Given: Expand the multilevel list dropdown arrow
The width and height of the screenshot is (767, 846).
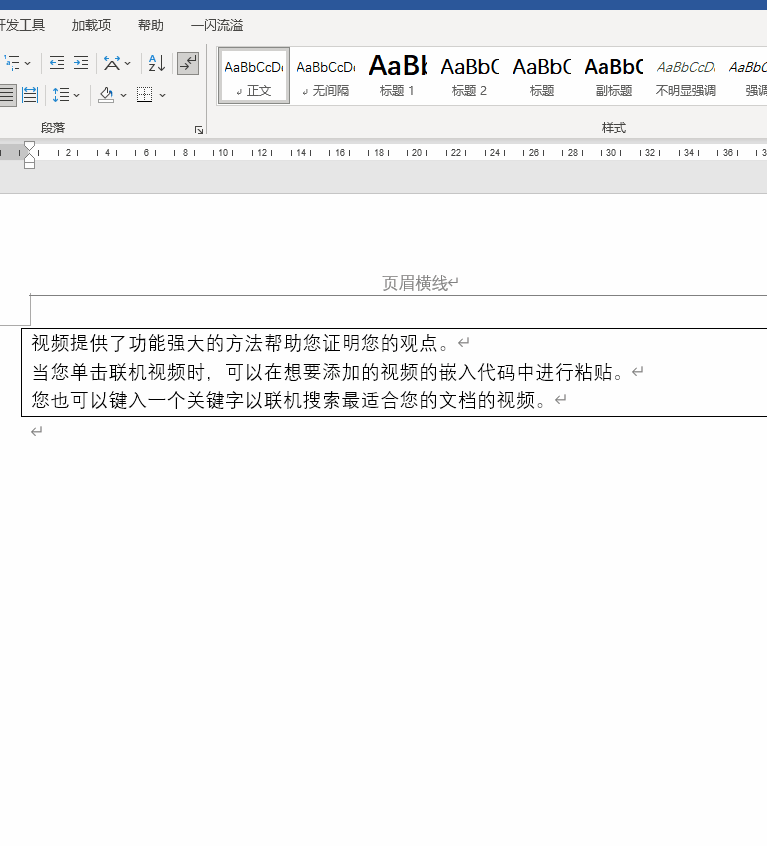Looking at the screenshot, I should [28, 64].
